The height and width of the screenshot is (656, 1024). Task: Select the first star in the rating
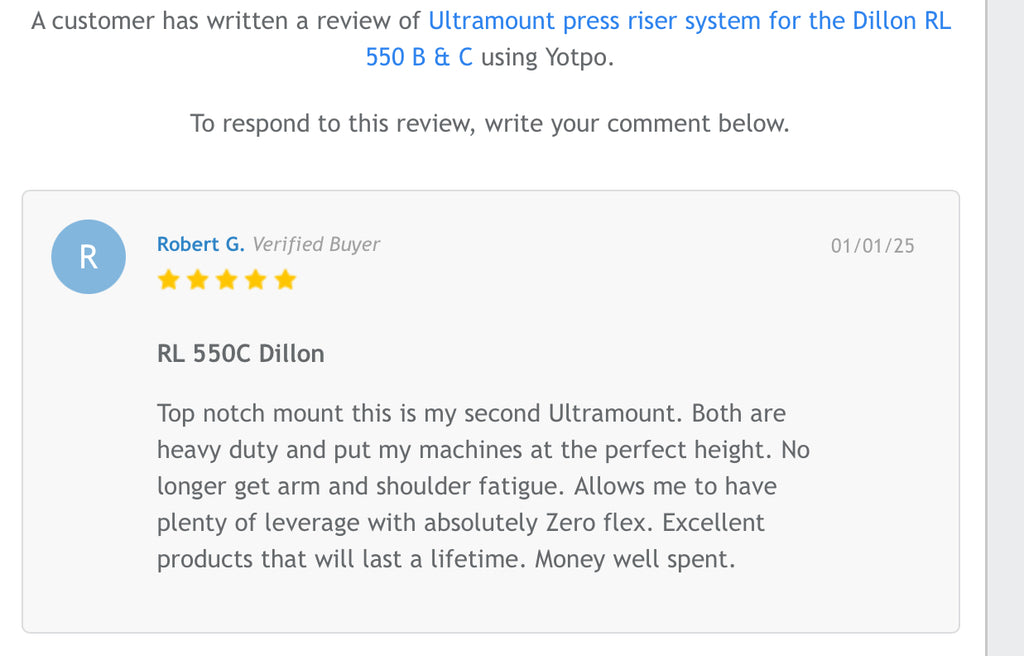tap(168, 280)
